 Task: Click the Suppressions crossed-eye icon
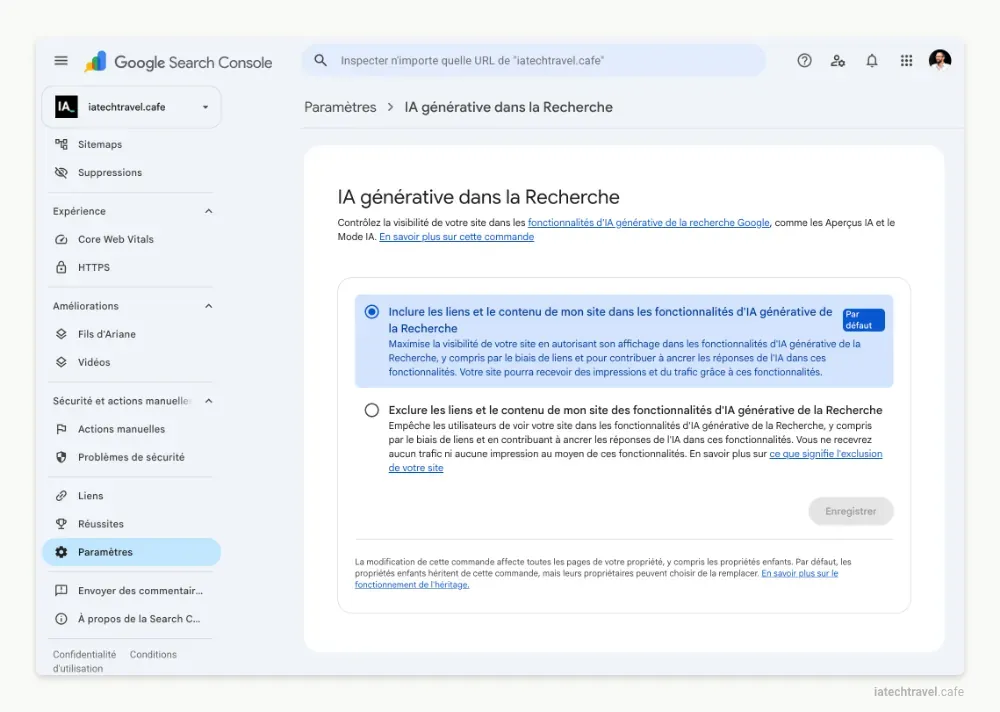coord(61,172)
